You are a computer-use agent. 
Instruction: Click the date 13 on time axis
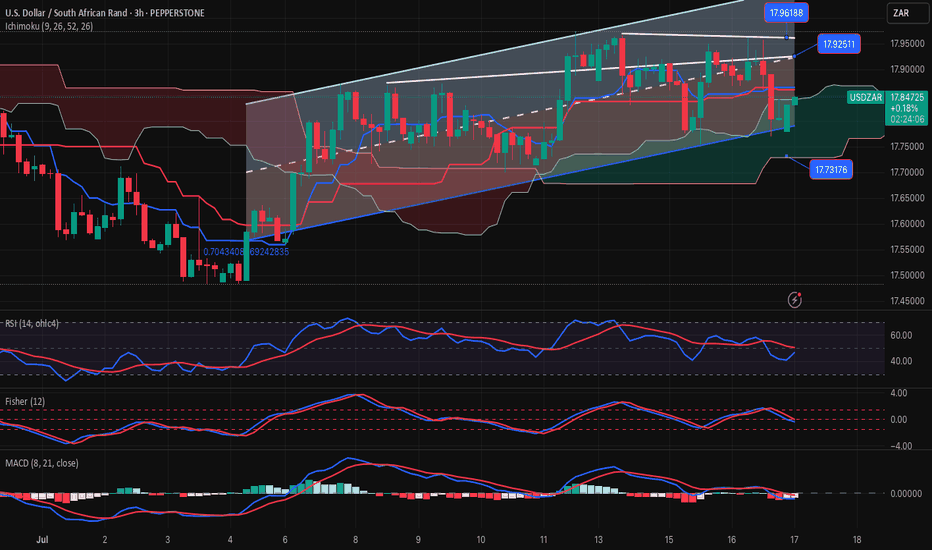[x=598, y=539]
